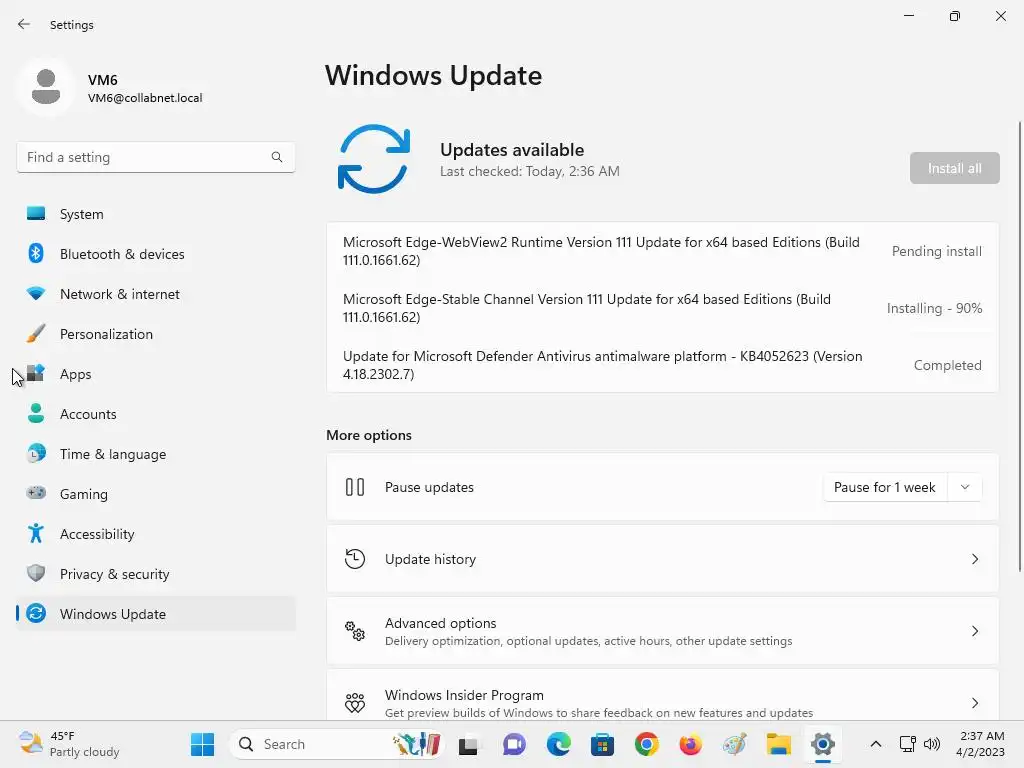
Task: Expand the pause duration dropdown arrow
Action: pos(965,487)
